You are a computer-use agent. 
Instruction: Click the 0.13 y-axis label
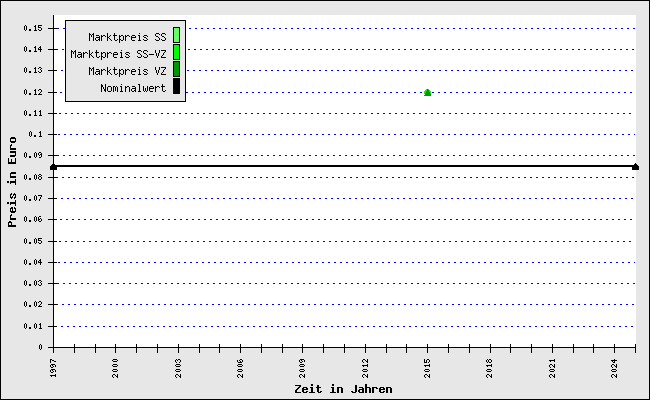(x=33, y=70)
